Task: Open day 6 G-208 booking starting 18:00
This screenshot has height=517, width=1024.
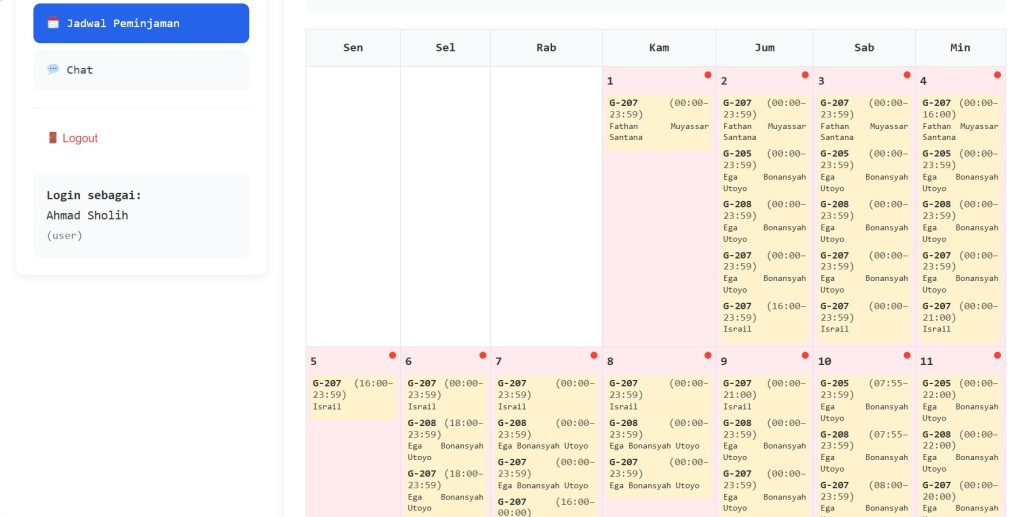Action: 445,440
